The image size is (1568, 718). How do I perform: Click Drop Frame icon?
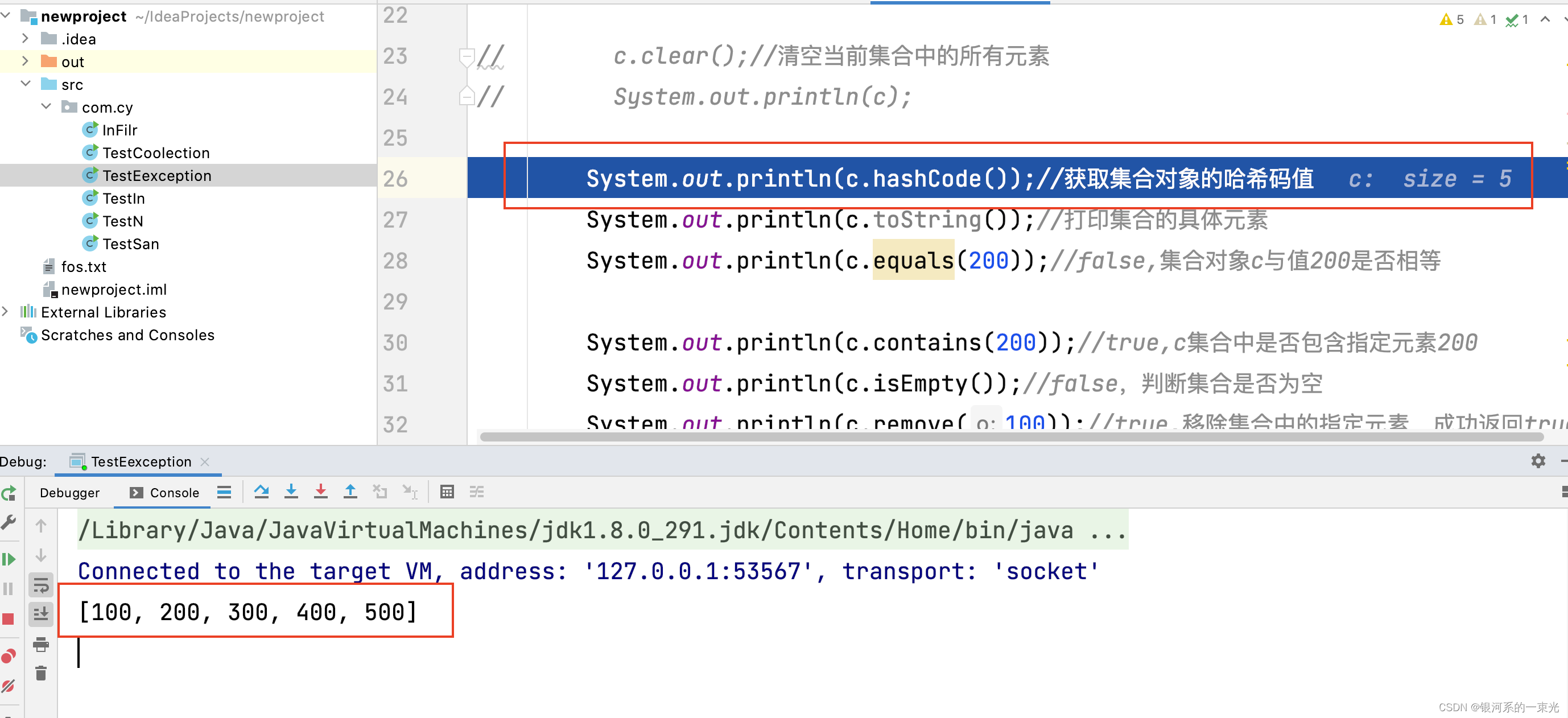click(381, 492)
